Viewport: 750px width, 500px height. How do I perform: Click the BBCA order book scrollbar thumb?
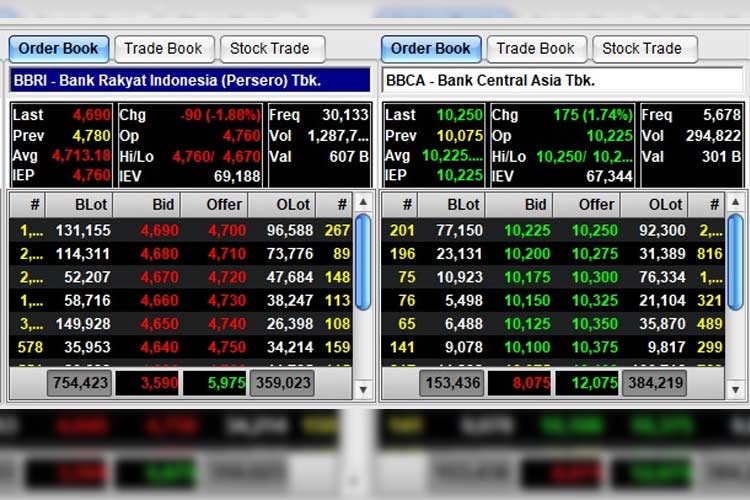[x=735, y=262]
